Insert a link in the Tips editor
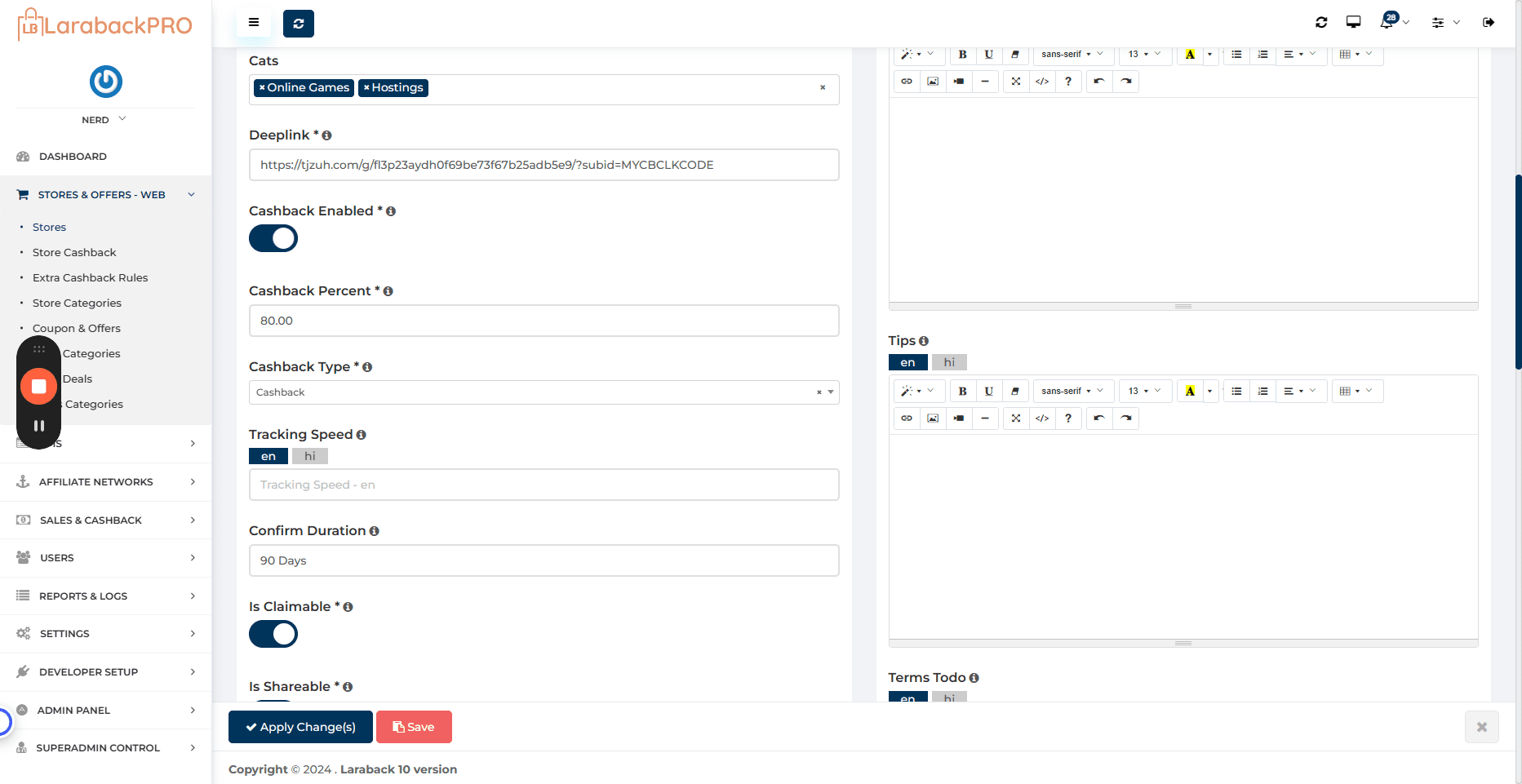1522x784 pixels. (x=907, y=419)
